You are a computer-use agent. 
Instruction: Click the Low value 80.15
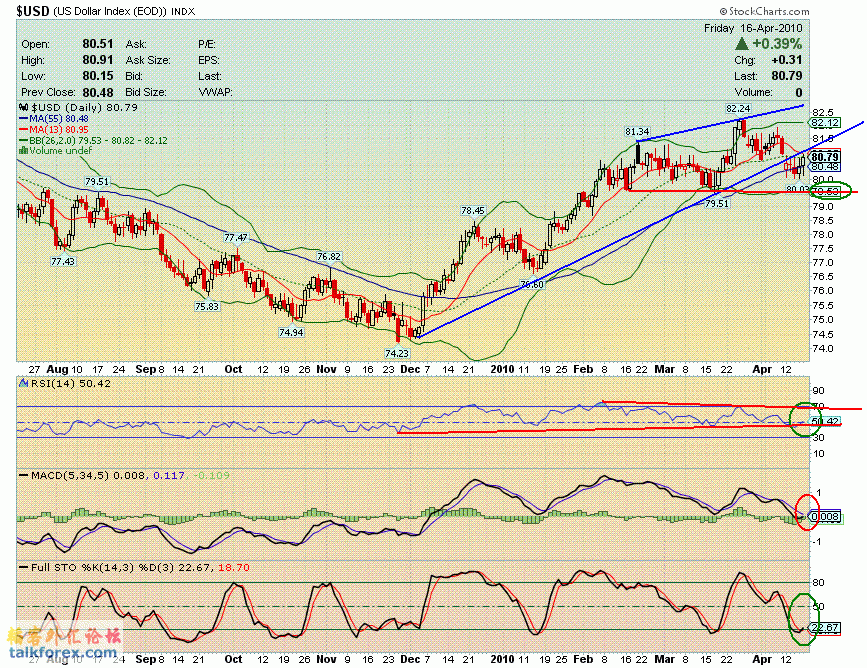point(98,76)
